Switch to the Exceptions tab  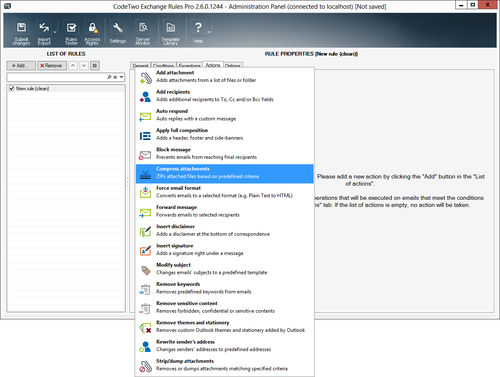pyautogui.click(x=189, y=66)
